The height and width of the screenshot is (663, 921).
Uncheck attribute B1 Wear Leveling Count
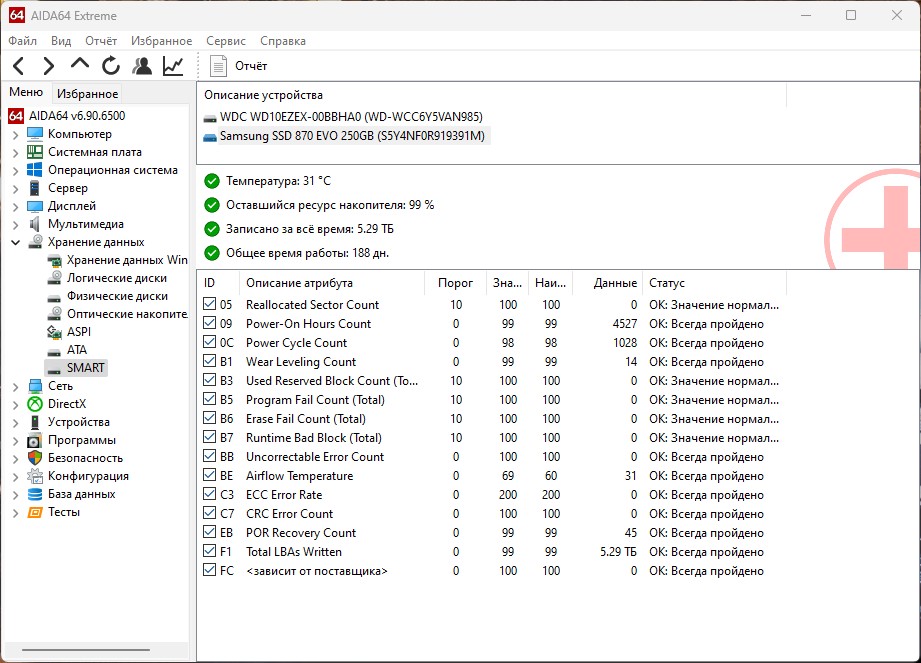click(x=209, y=361)
